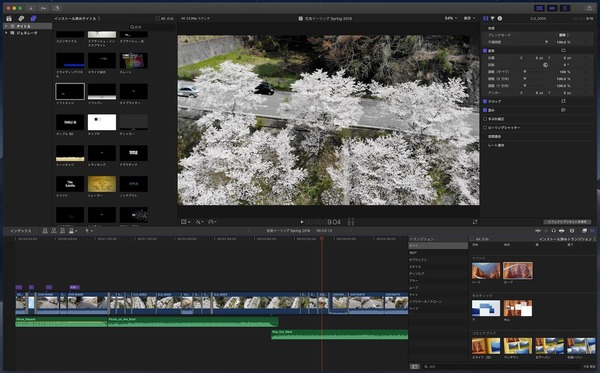600x373 pixels.
Task: Open the select tool arrow dropdown
Action: pos(89,231)
